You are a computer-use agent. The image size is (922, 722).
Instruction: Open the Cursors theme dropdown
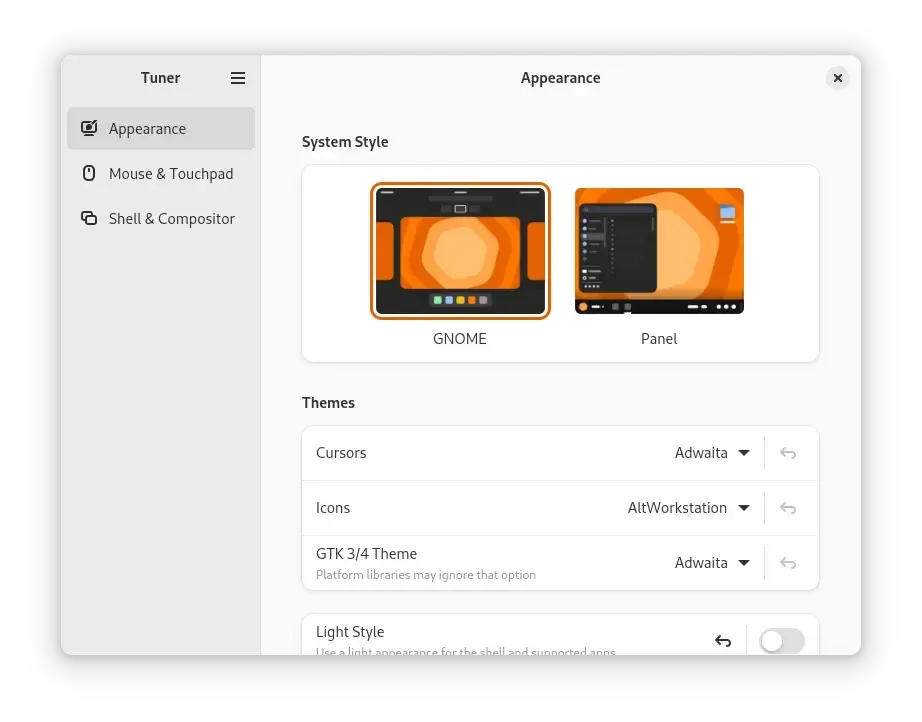[712, 452]
